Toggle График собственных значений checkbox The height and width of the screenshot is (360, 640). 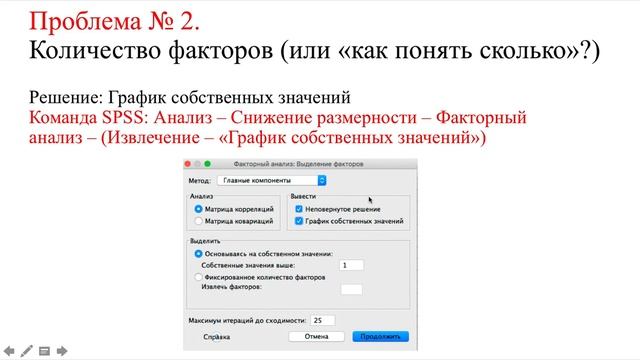(x=299, y=221)
